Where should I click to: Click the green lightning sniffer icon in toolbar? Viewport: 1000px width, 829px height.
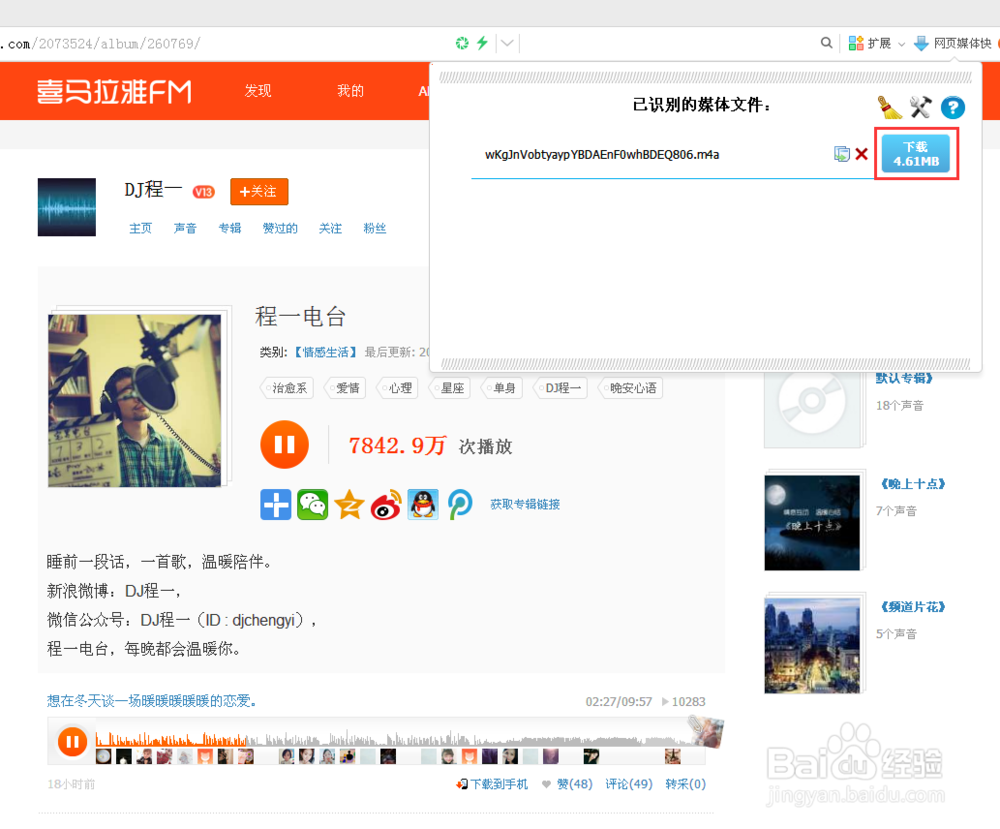[484, 43]
